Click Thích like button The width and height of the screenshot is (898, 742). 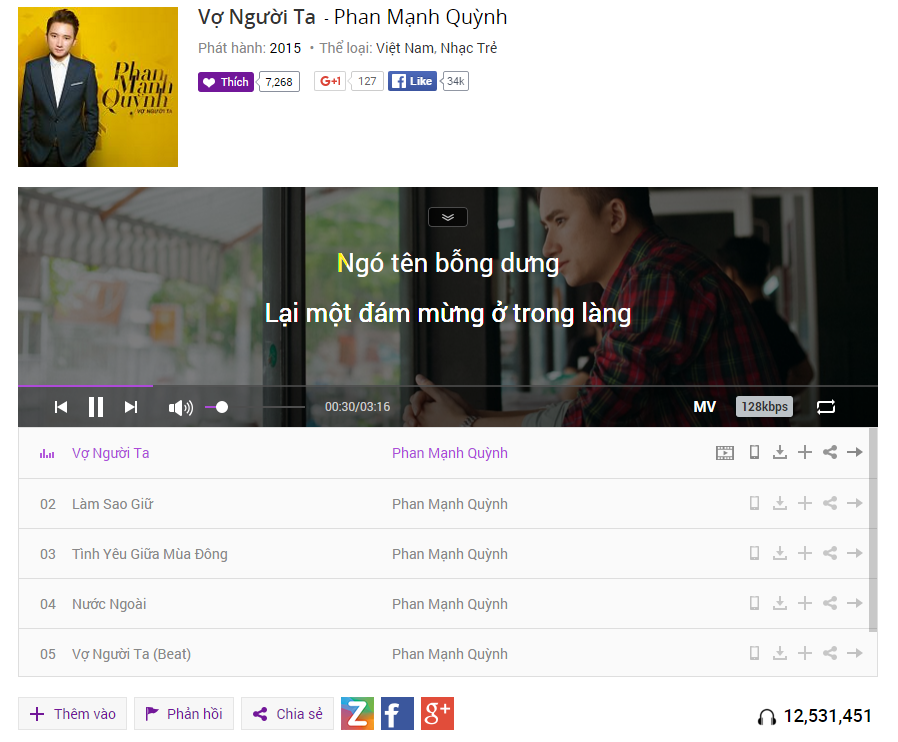(226, 82)
